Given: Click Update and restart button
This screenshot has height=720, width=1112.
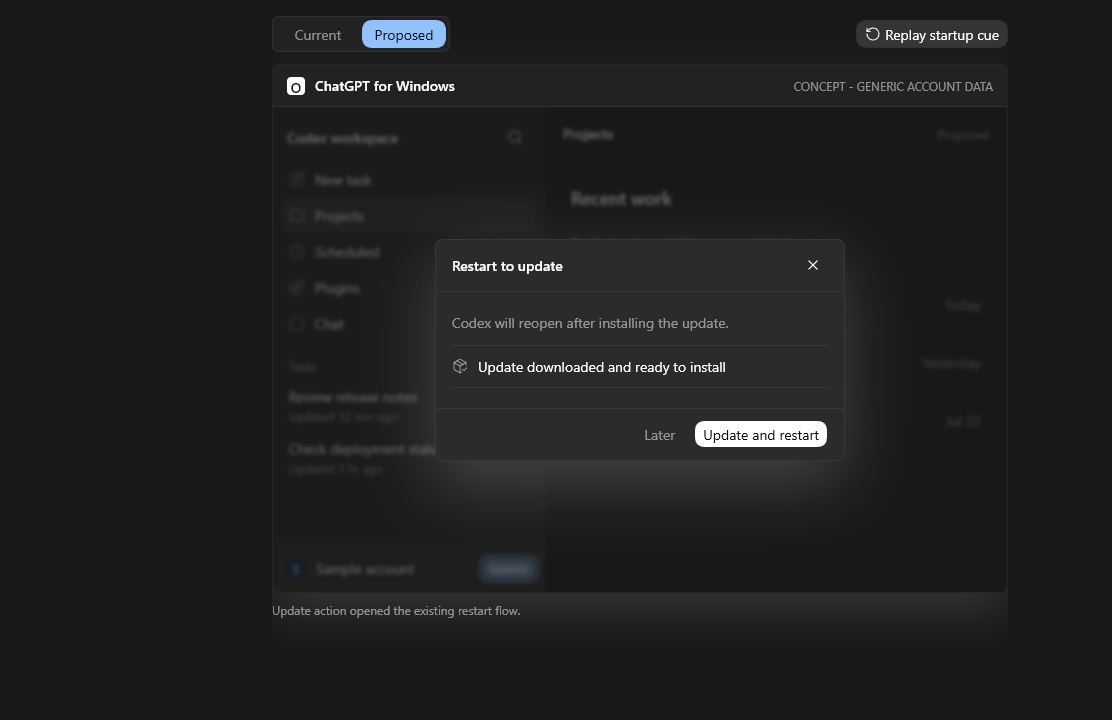Looking at the screenshot, I should click(x=760, y=435).
